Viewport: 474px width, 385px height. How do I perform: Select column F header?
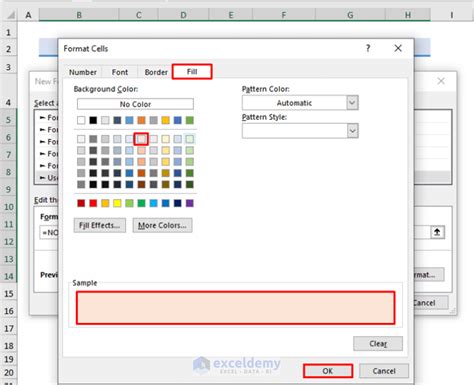pos(284,15)
